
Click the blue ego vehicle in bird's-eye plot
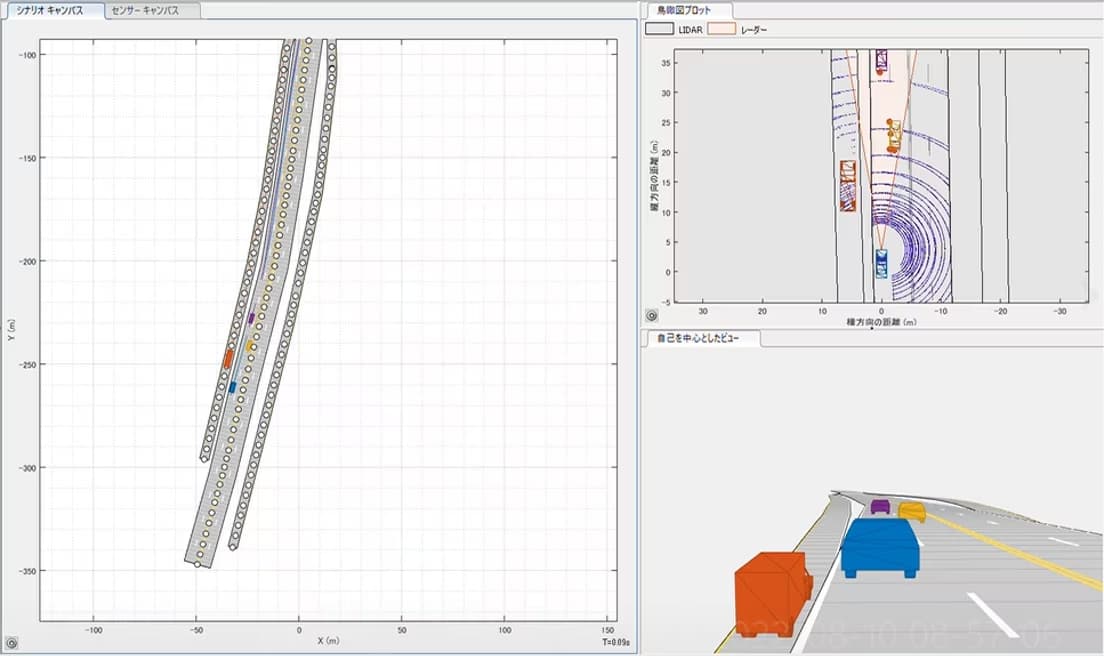(x=881, y=263)
